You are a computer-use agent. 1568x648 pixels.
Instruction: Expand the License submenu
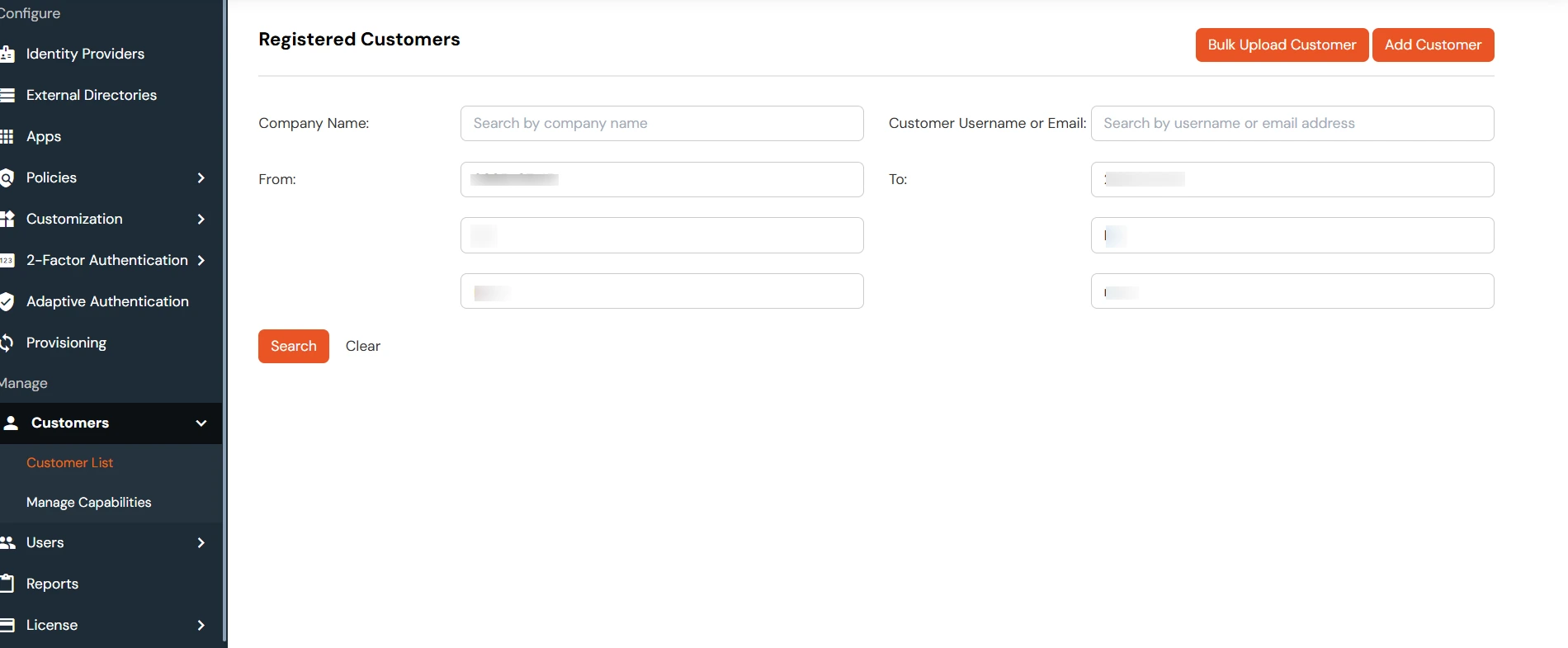point(201,625)
